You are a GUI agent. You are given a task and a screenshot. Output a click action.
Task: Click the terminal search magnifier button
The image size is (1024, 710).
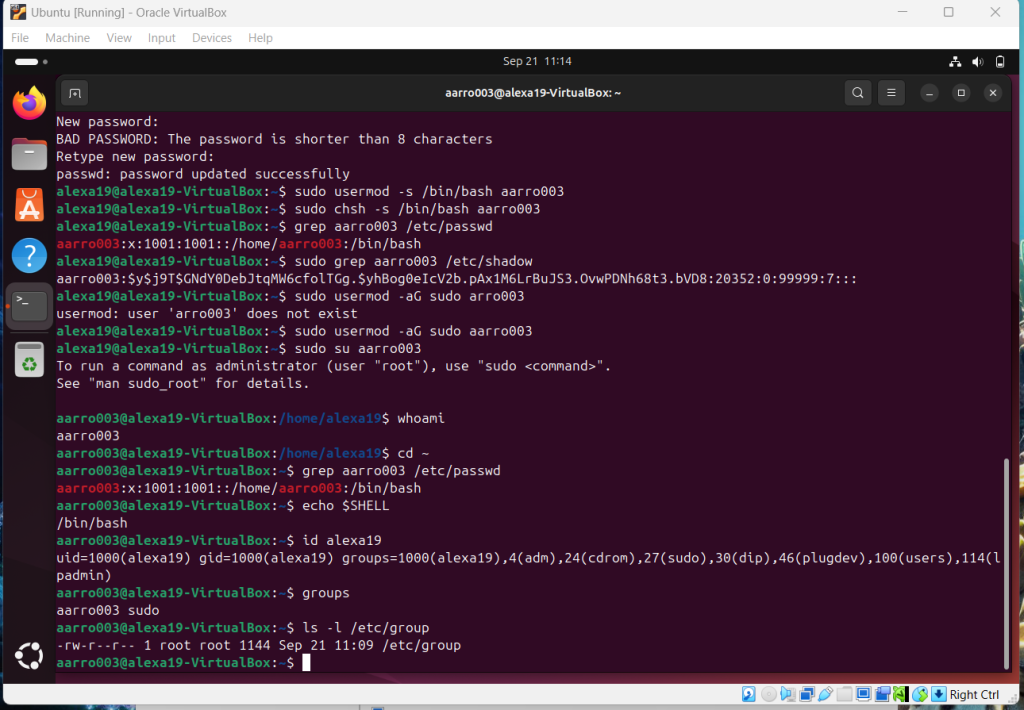pos(858,93)
